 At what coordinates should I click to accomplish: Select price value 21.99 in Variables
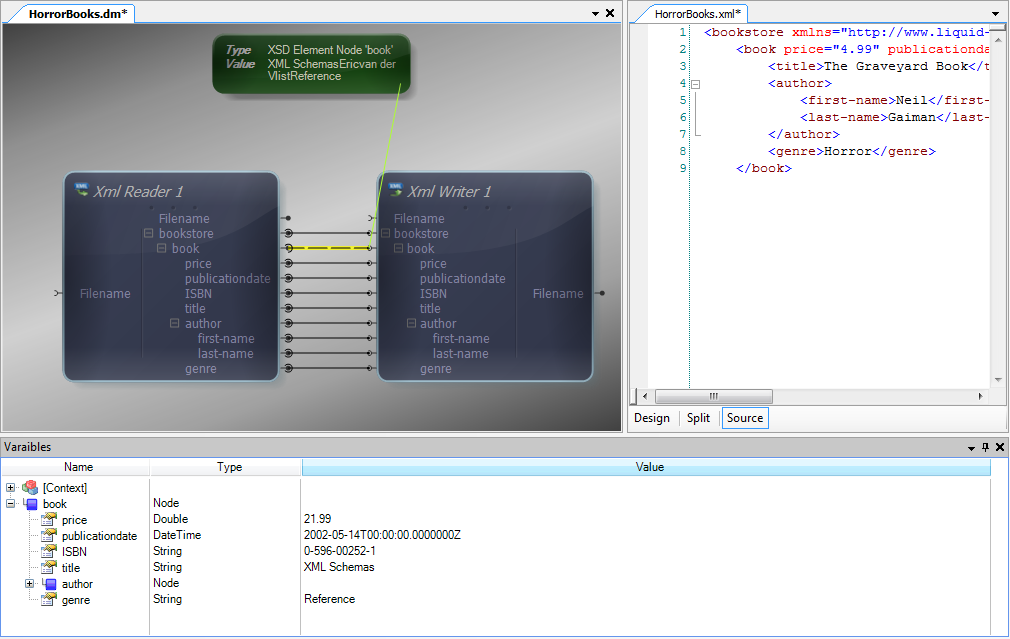point(317,519)
